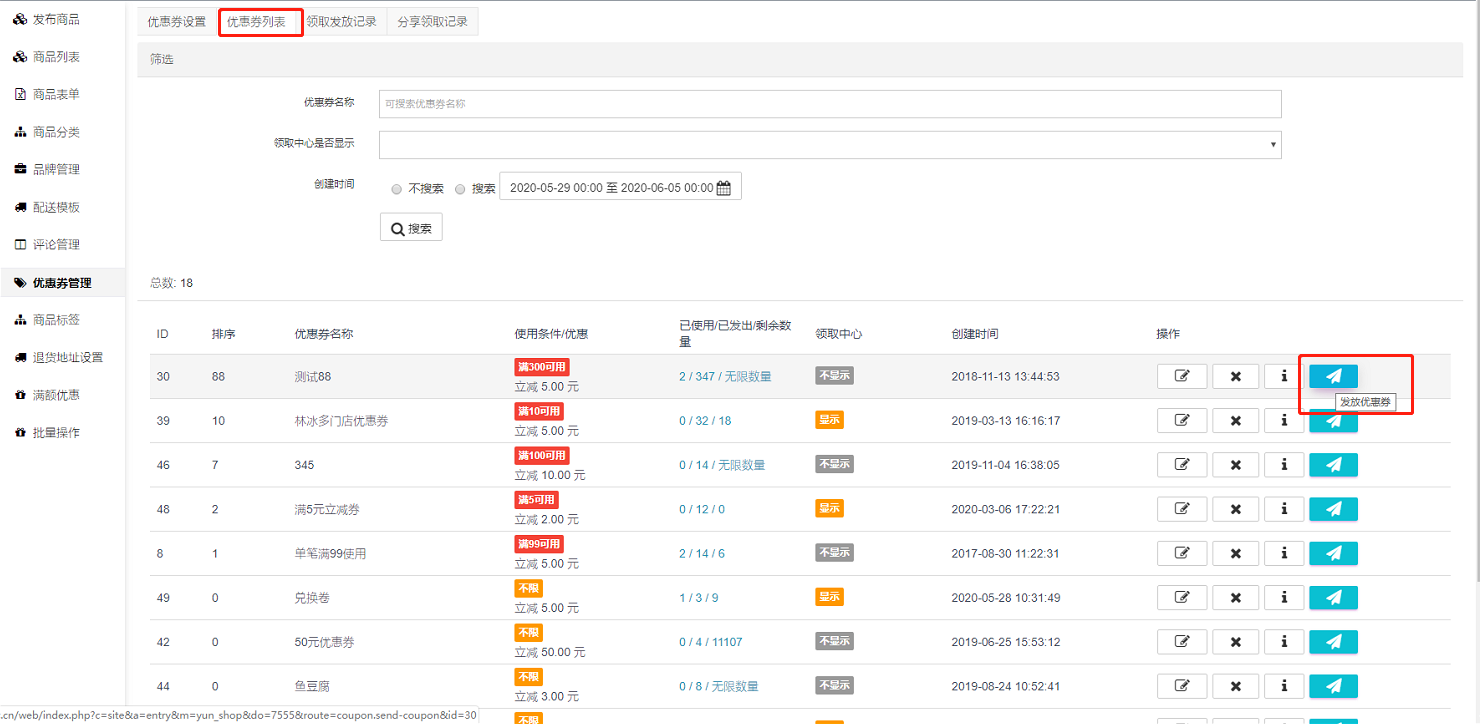Go to 满额优惠 in sidebar
The height and width of the screenshot is (724, 1480).
click(x=56, y=395)
